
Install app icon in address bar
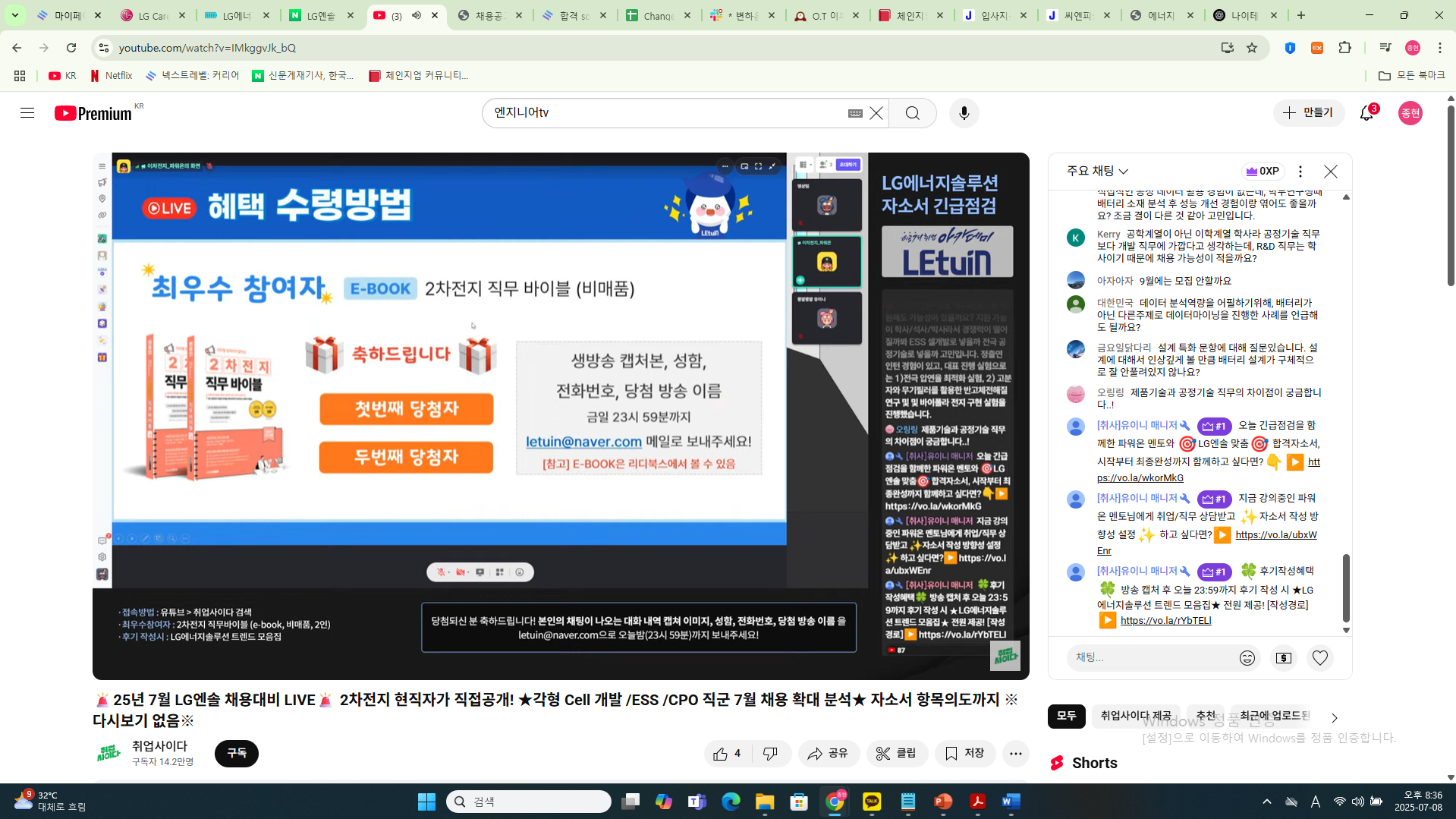click(1227, 48)
